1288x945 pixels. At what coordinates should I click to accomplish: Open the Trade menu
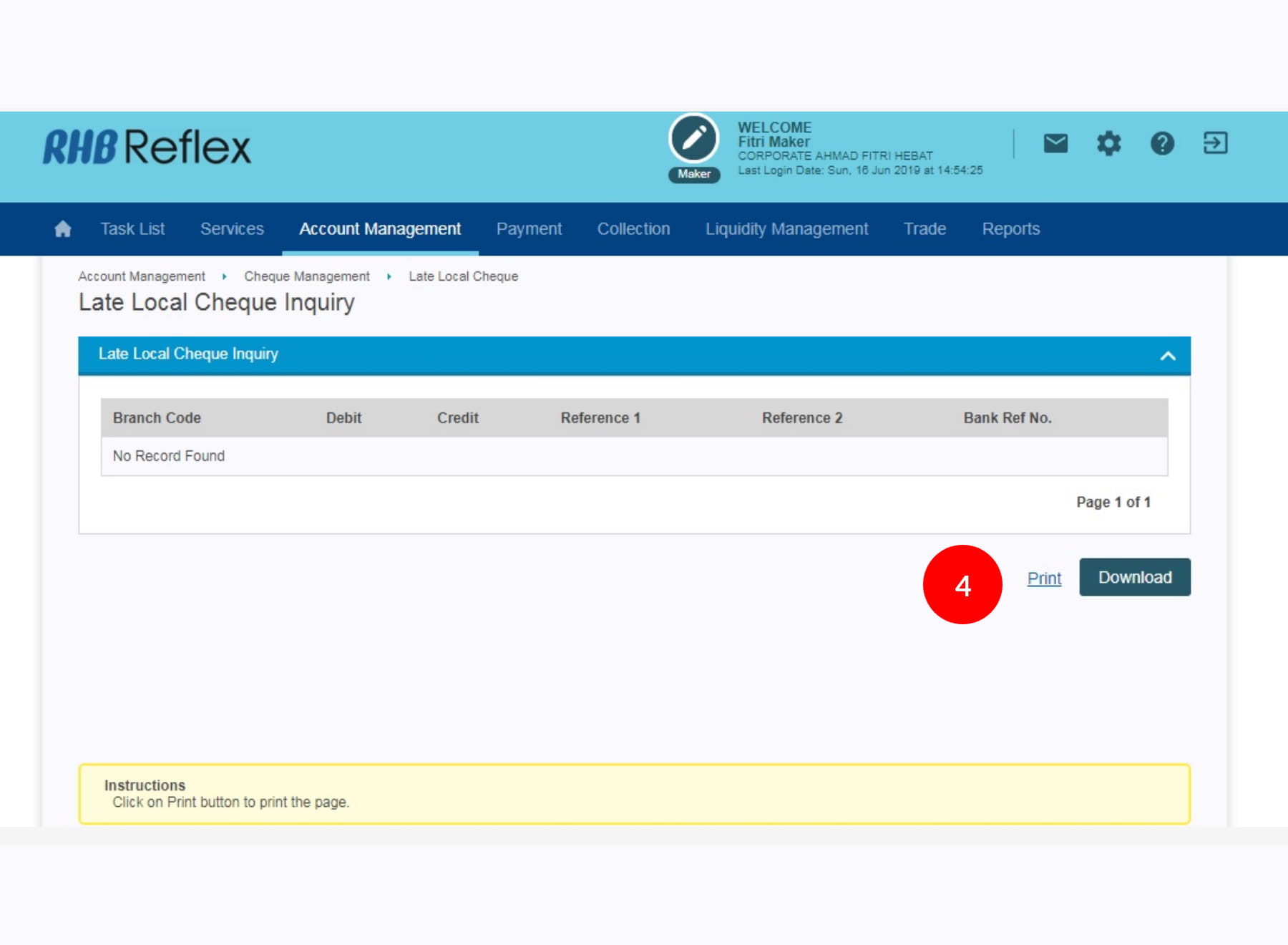[924, 229]
